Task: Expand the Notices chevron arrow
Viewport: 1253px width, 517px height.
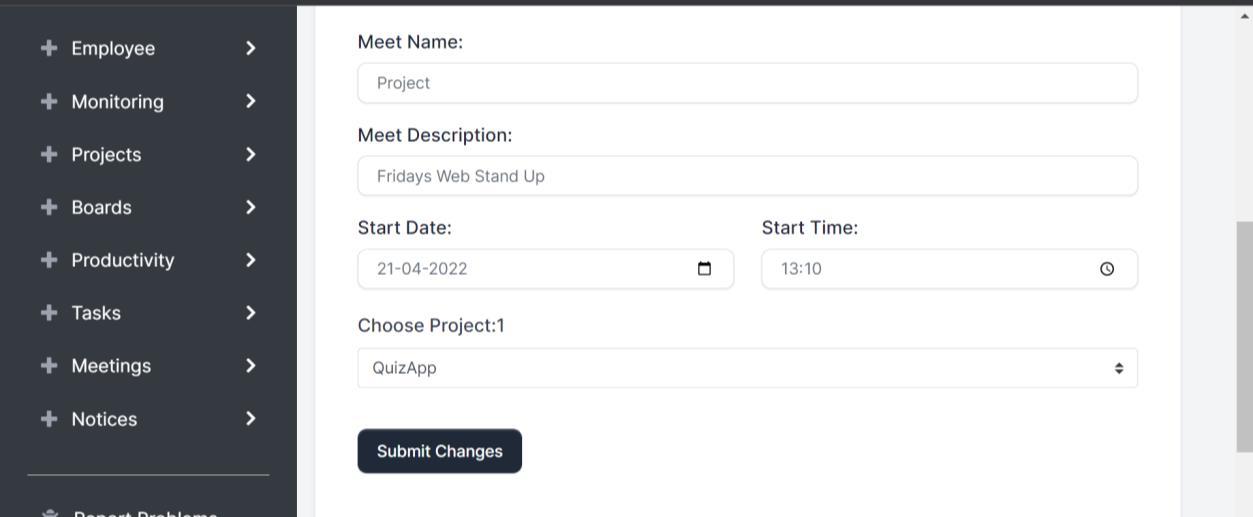Action: [x=251, y=418]
